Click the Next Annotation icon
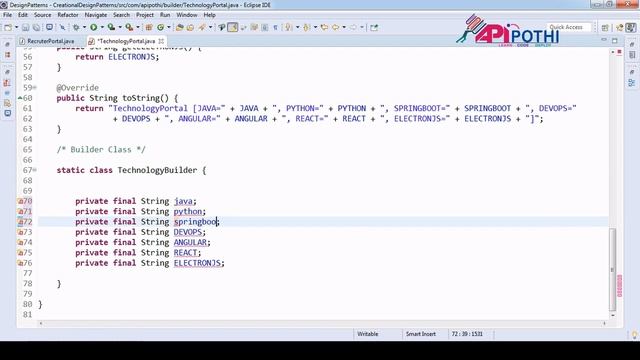This screenshot has width=640, height=360. click(288, 27)
